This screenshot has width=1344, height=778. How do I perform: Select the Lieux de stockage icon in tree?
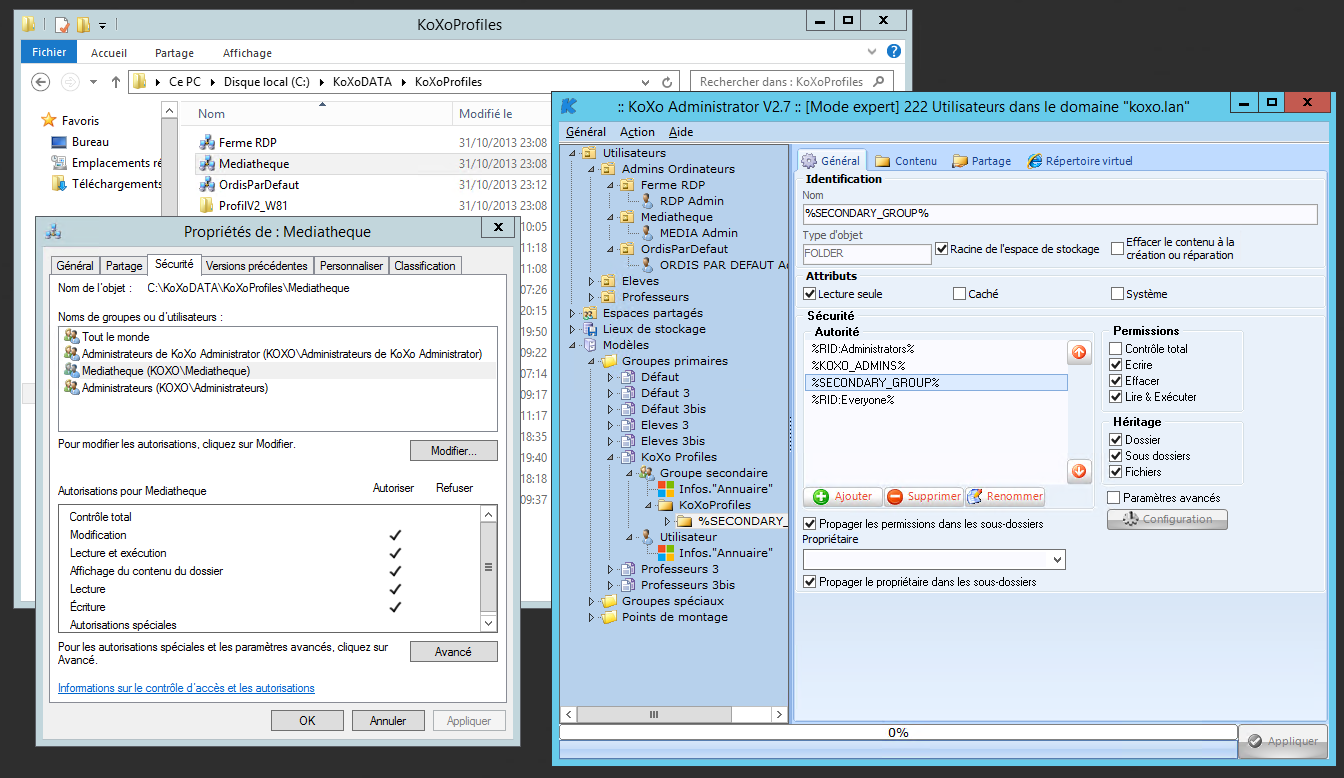(591, 329)
